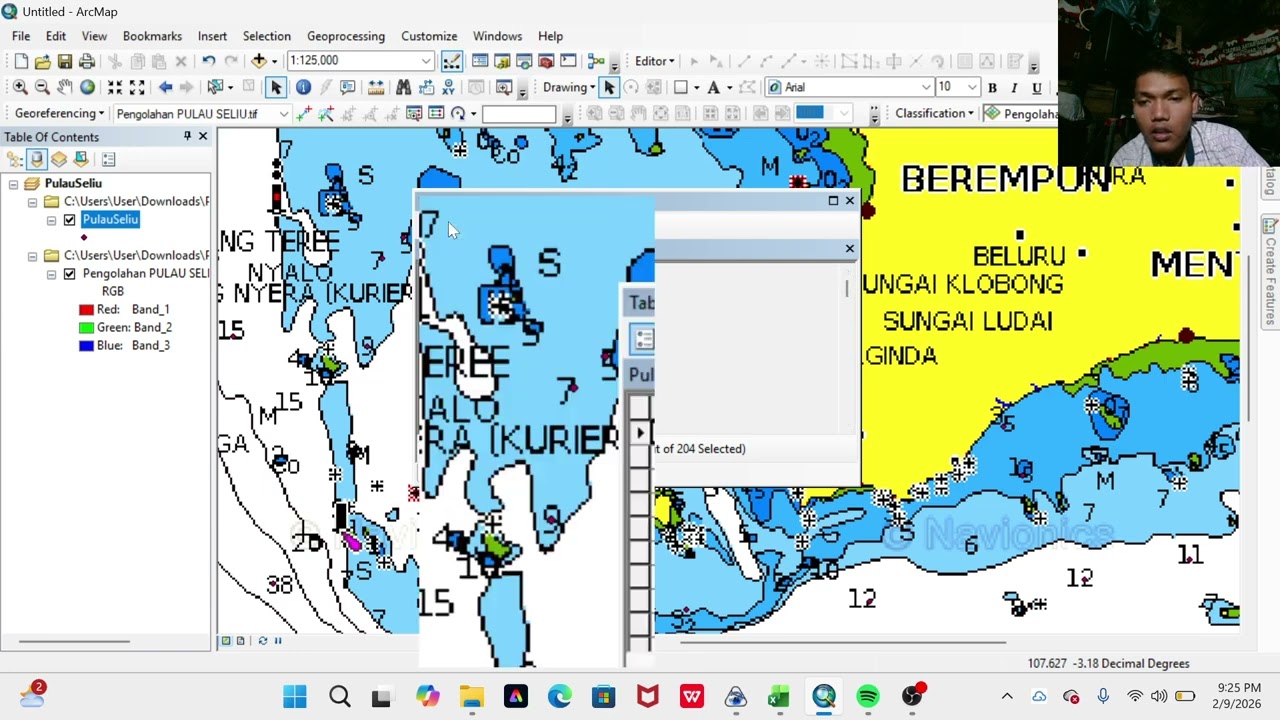The height and width of the screenshot is (720, 1280).
Task: Open the Bookmarks menu
Action: 152,36
